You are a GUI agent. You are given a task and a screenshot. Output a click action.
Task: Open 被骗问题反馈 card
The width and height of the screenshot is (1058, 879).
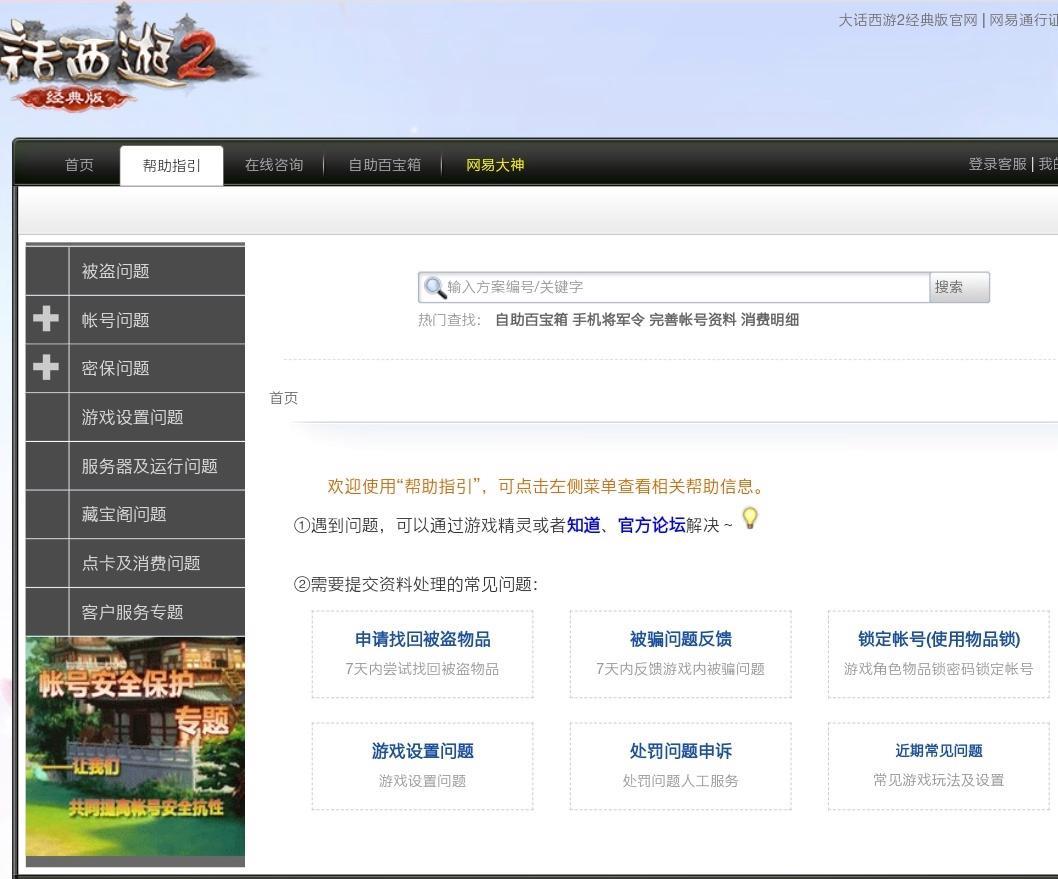point(680,654)
